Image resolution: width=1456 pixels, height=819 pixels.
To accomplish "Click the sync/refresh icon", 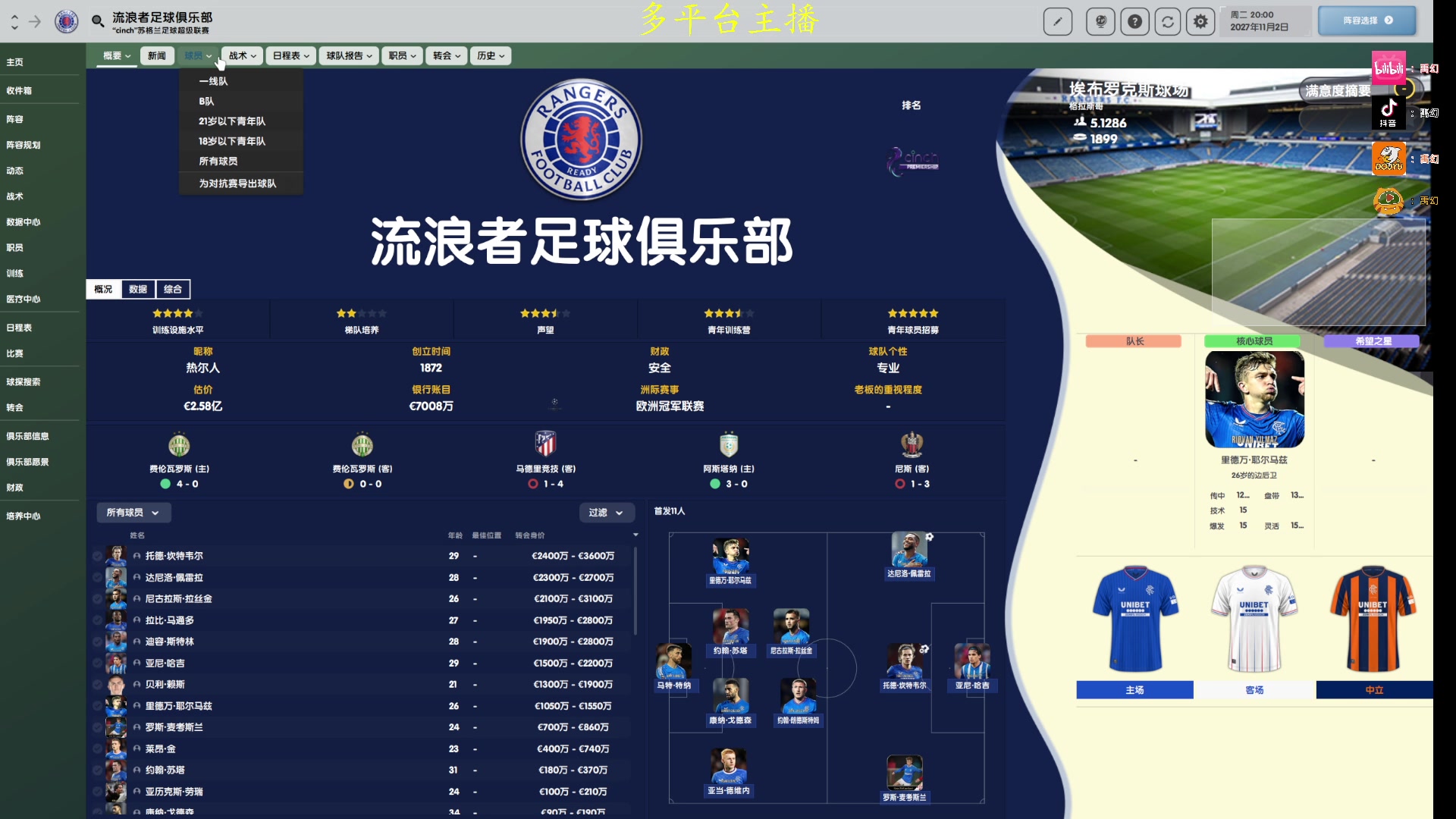I will tap(1168, 21).
